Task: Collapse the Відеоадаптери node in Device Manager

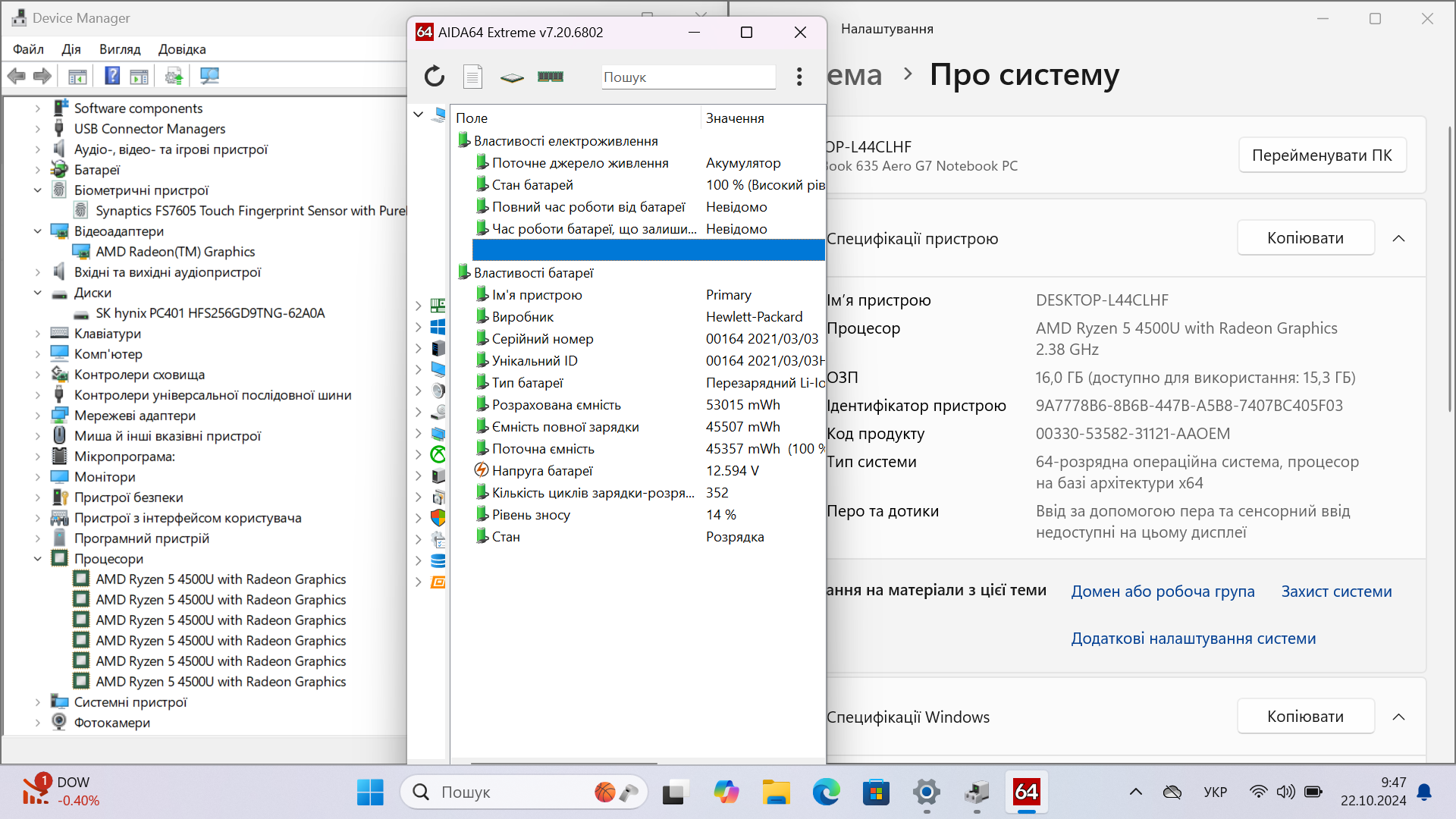Action: coord(38,231)
